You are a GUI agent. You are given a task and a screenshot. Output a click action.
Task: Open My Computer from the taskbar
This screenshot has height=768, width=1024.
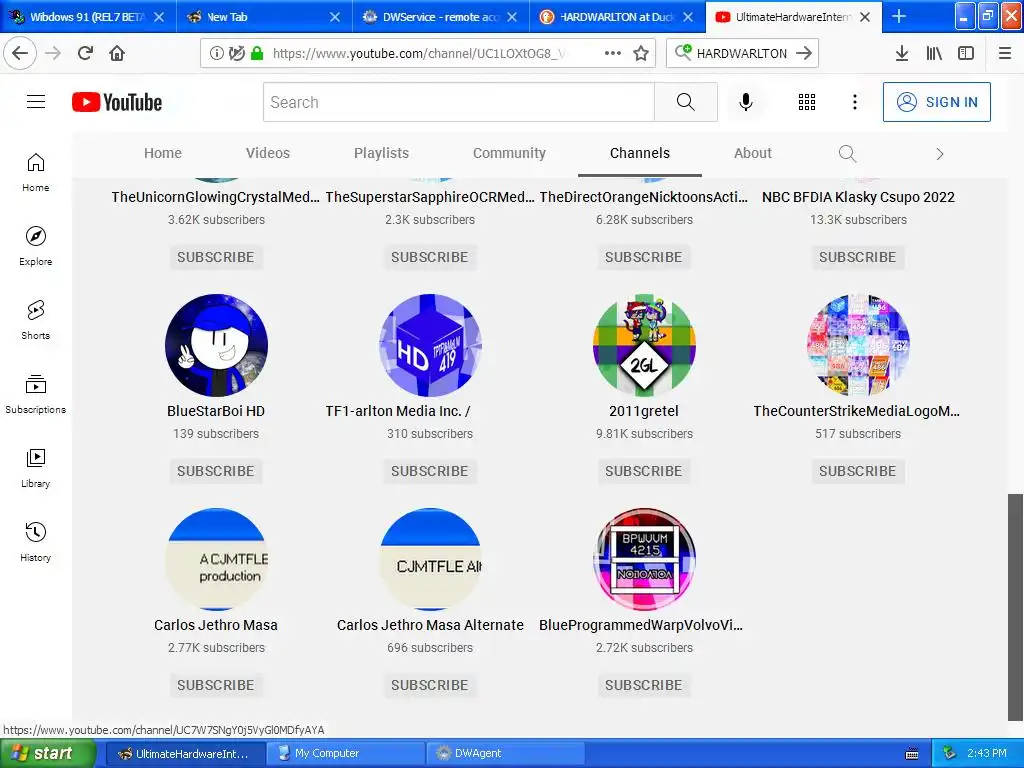click(346, 753)
